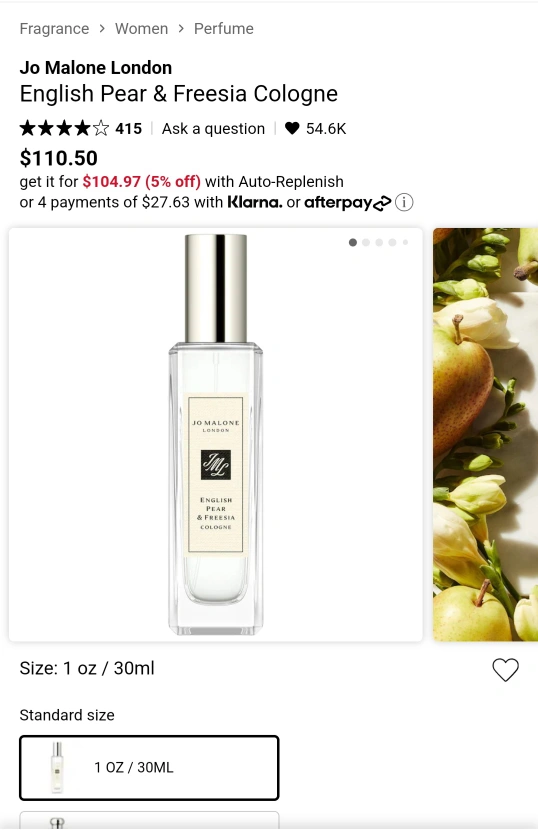Click the star rating icons
The height and width of the screenshot is (830, 538).
coord(64,128)
